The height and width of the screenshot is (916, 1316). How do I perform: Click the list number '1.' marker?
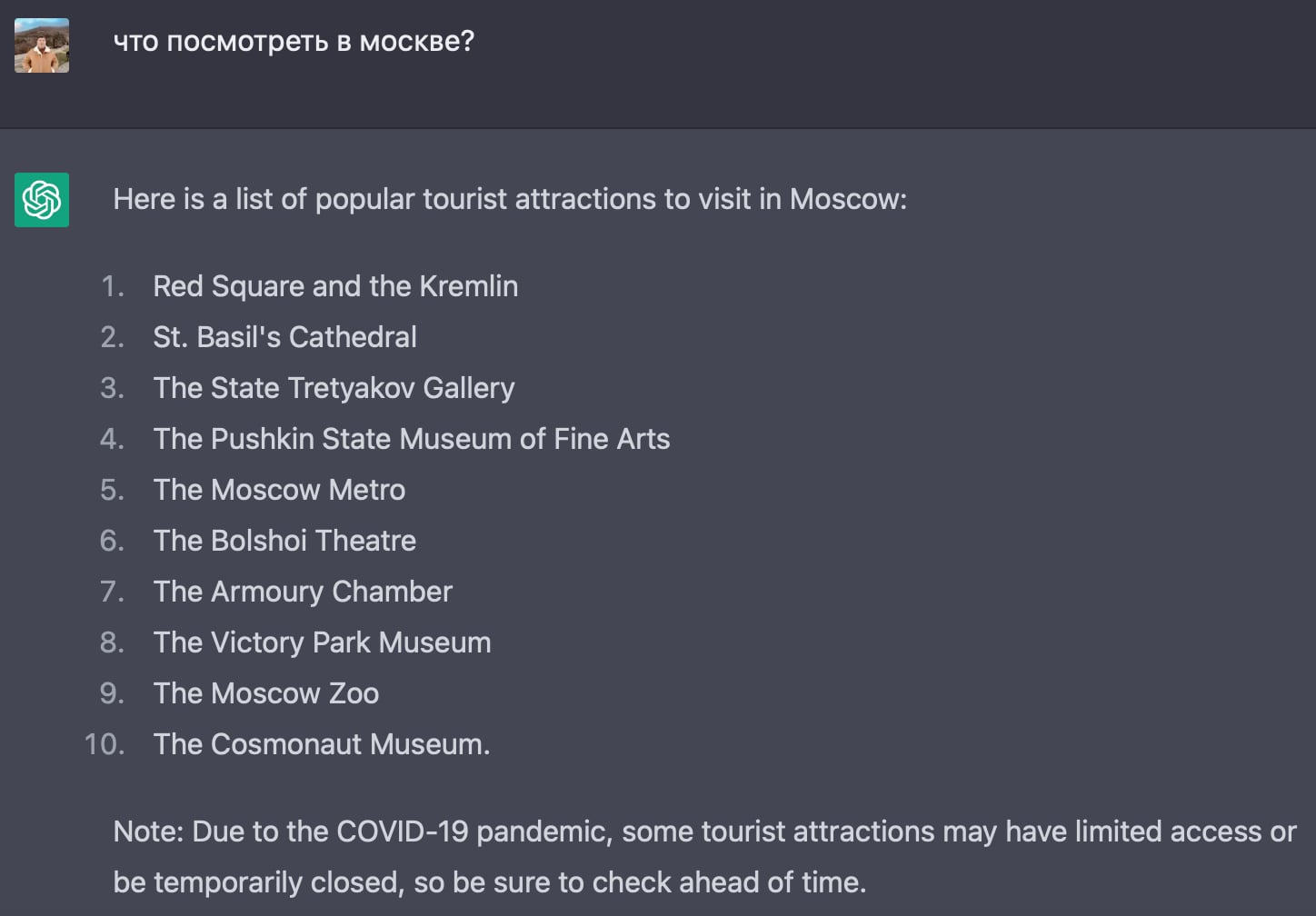coord(112,286)
